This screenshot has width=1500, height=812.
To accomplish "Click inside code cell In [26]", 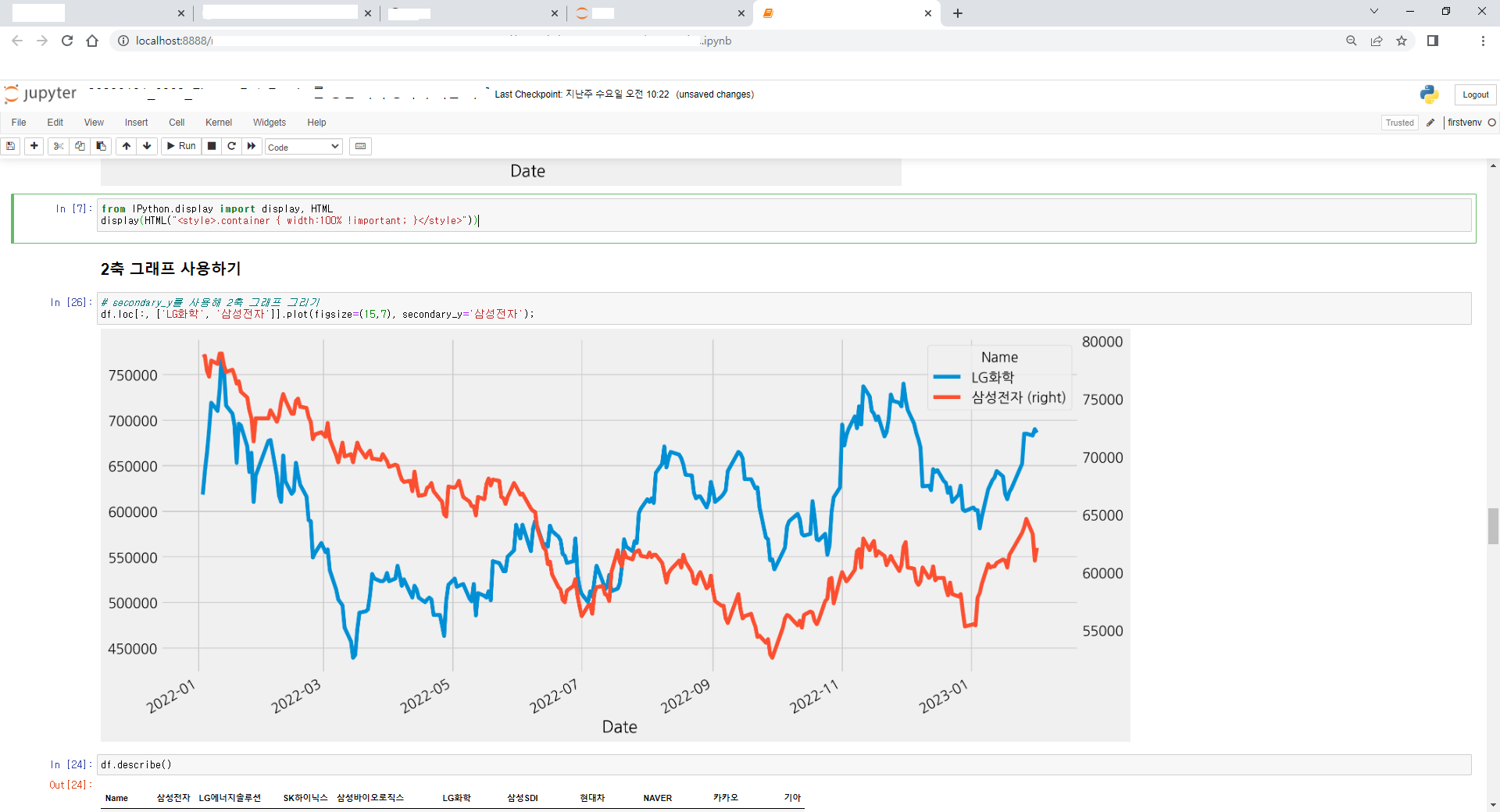I will coord(784,308).
